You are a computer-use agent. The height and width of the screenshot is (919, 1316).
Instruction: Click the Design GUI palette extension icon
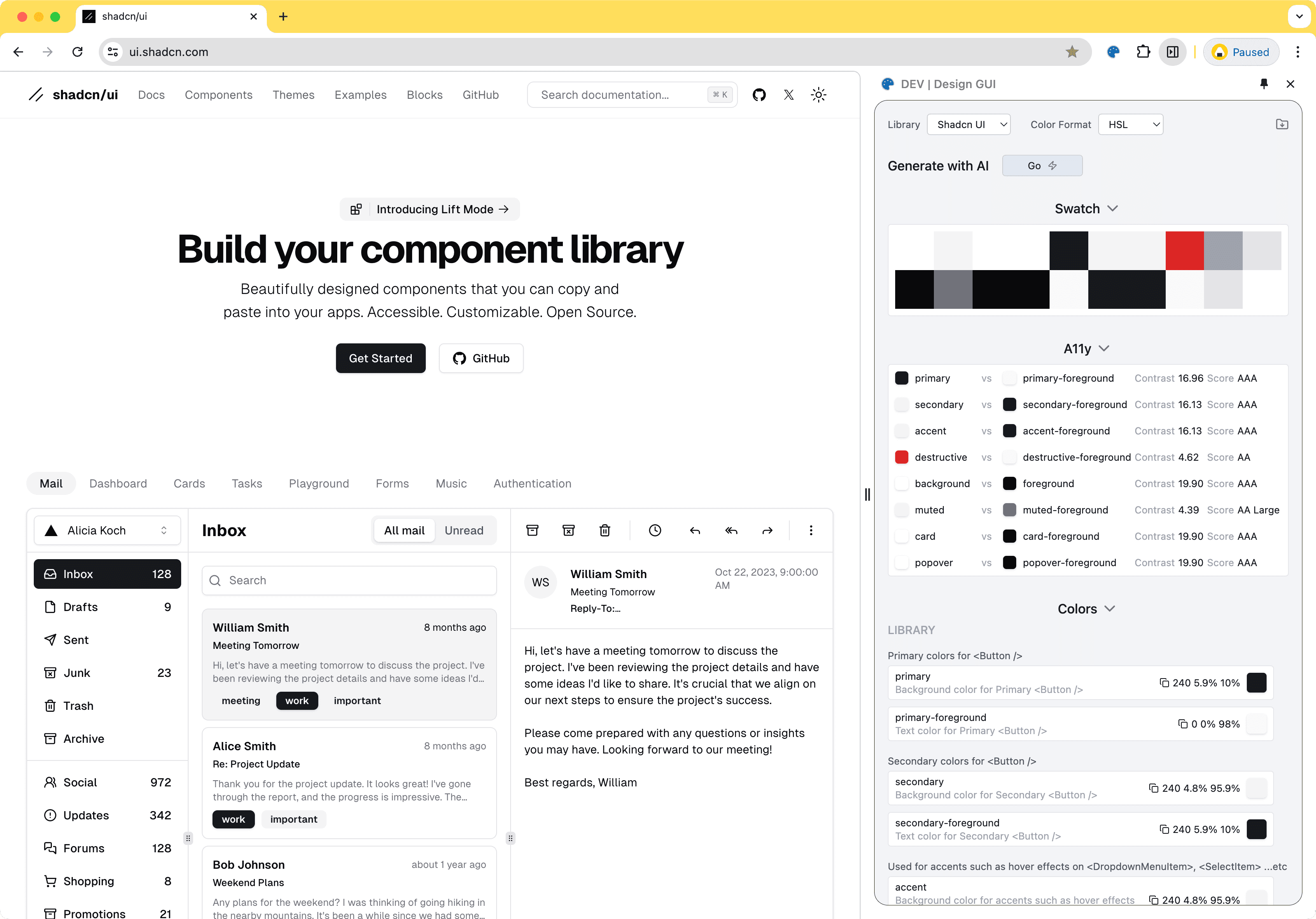(1113, 52)
